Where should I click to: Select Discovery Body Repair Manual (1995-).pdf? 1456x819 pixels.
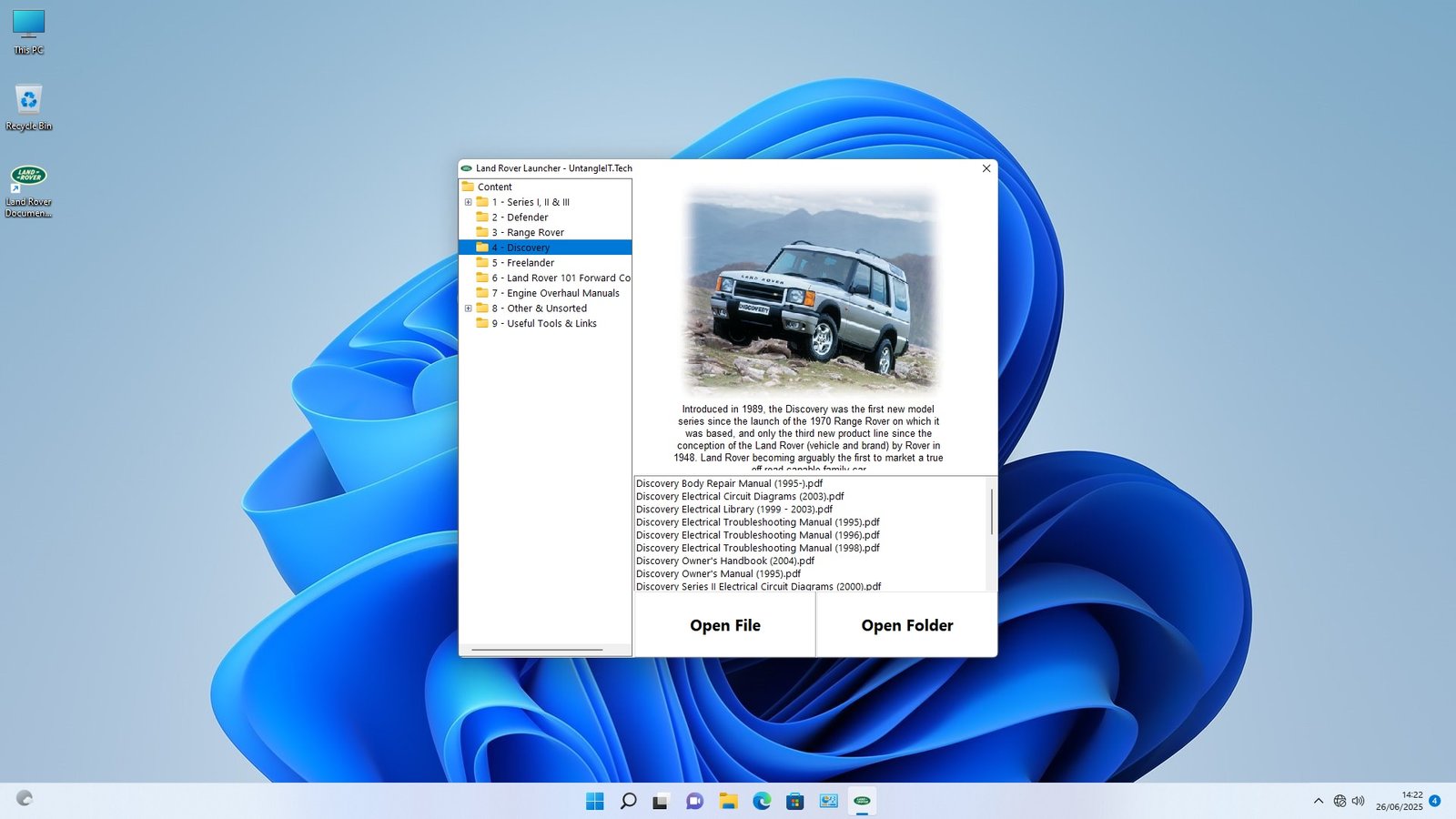coord(729,484)
